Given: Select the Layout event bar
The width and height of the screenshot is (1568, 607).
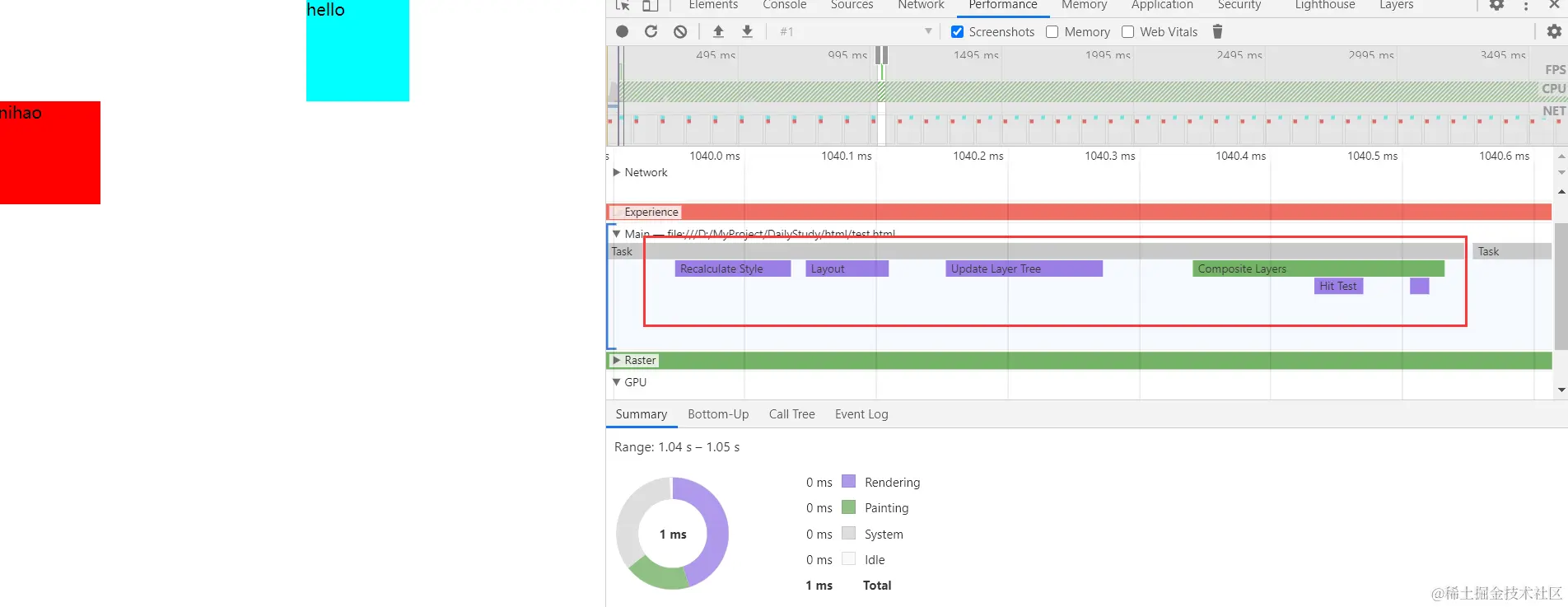Looking at the screenshot, I should click(x=847, y=268).
